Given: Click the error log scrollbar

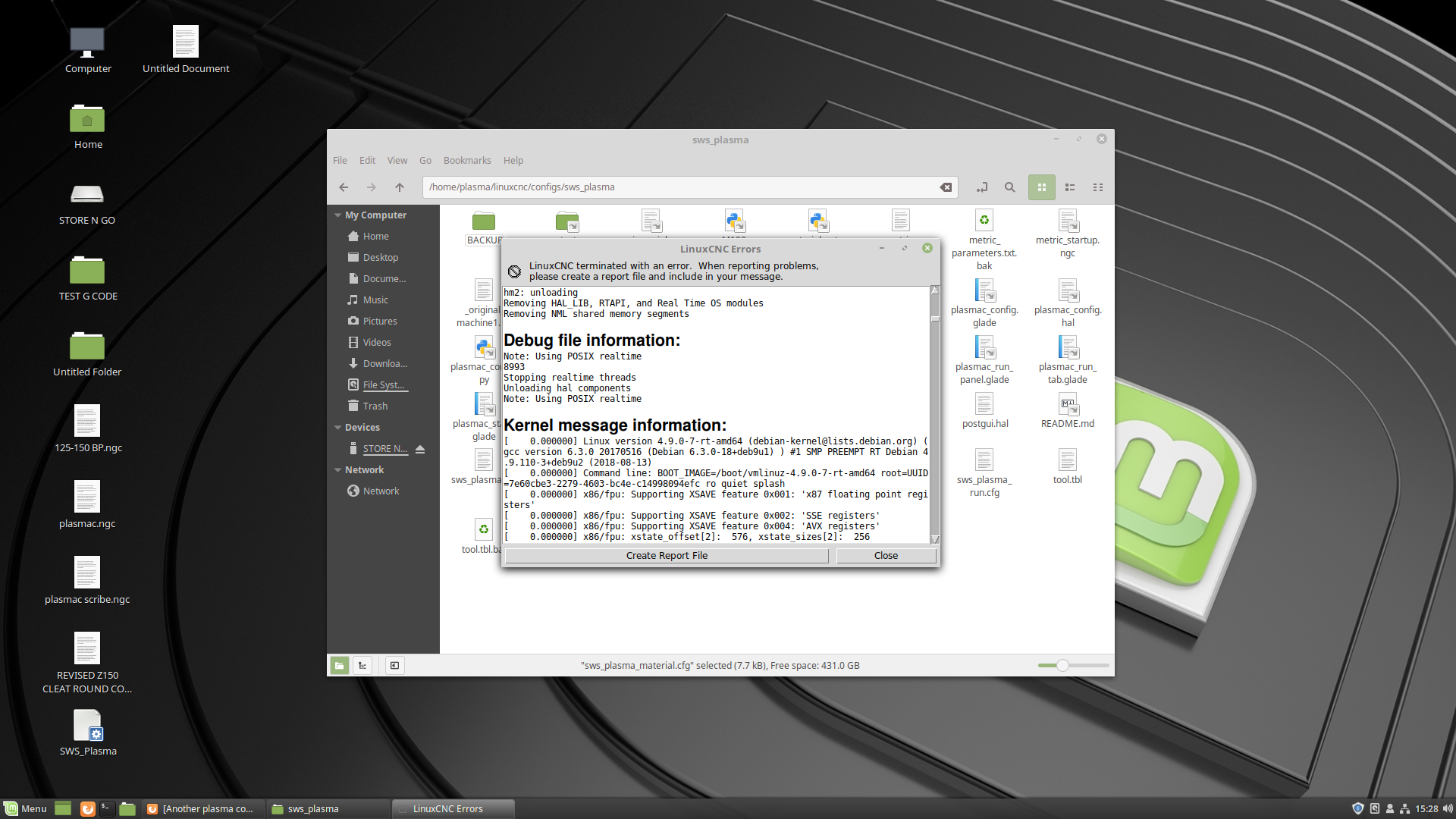Looking at the screenshot, I should click(x=935, y=415).
